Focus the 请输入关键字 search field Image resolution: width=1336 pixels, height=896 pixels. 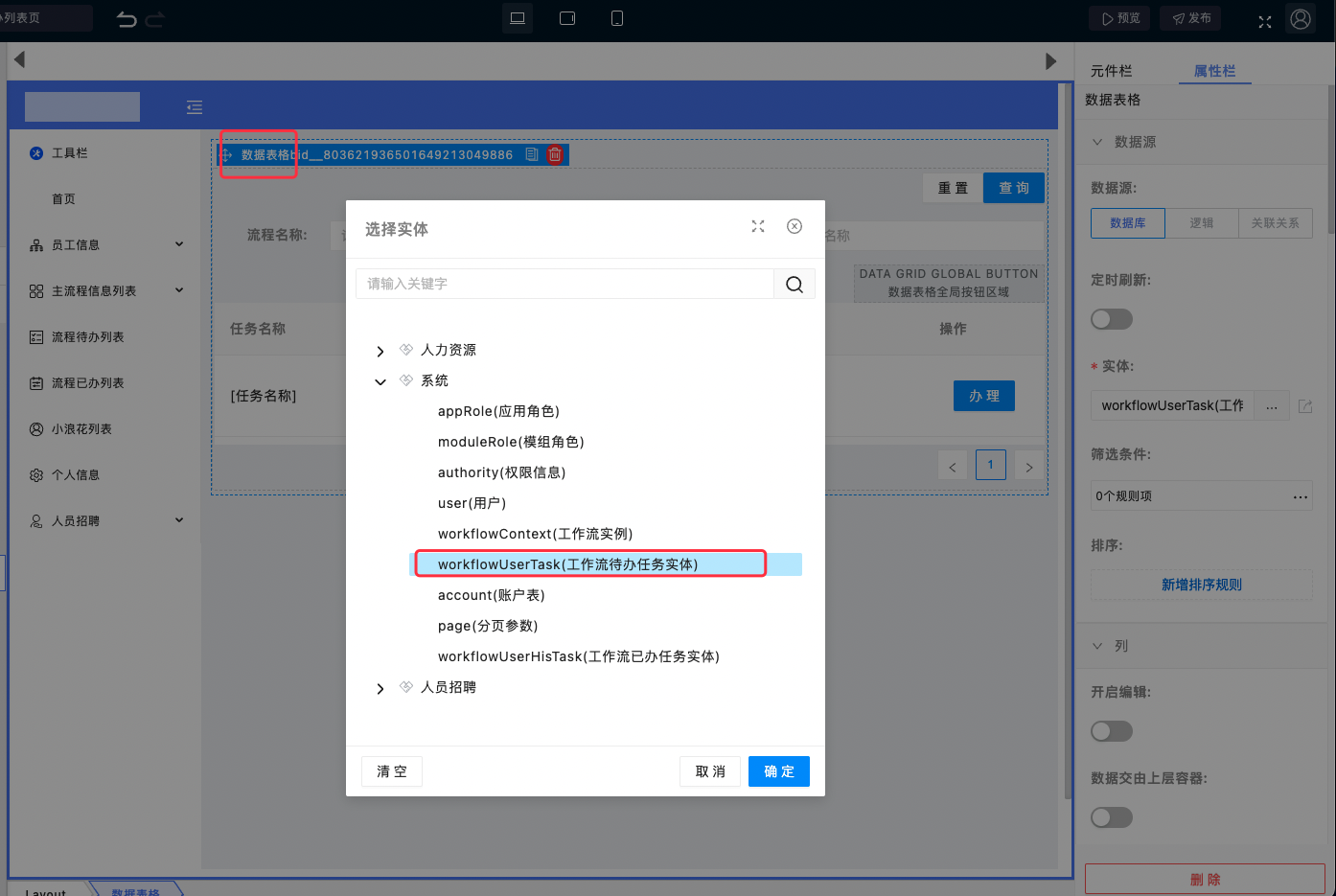coord(564,284)
